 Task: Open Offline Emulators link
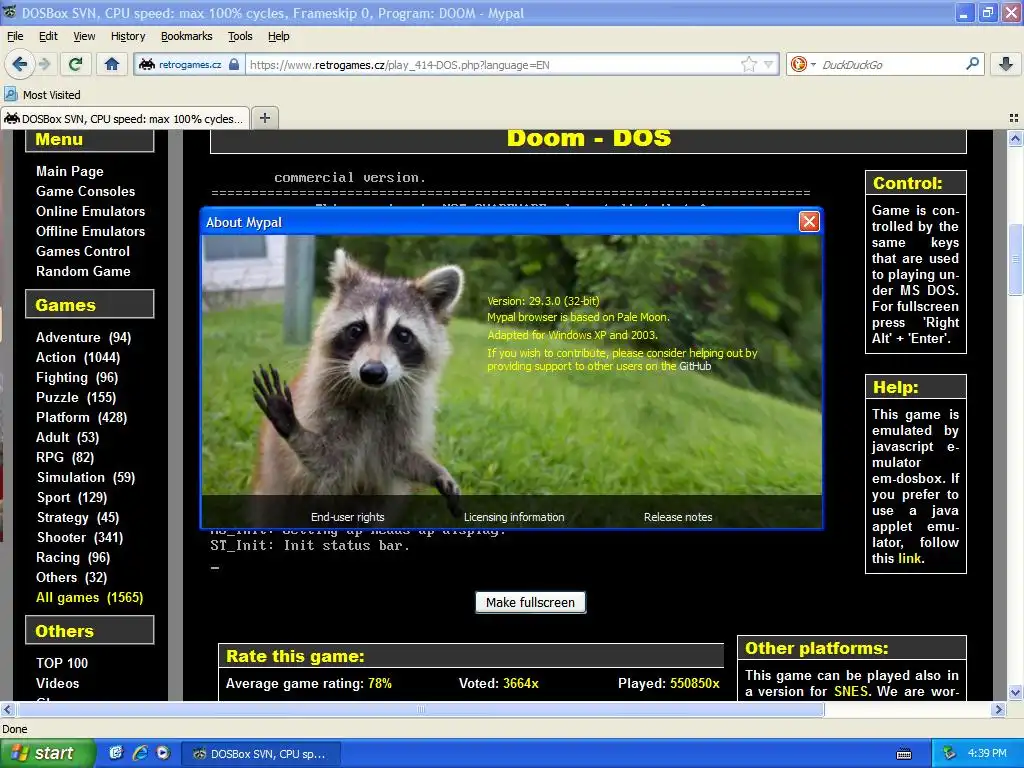(91, 231)
